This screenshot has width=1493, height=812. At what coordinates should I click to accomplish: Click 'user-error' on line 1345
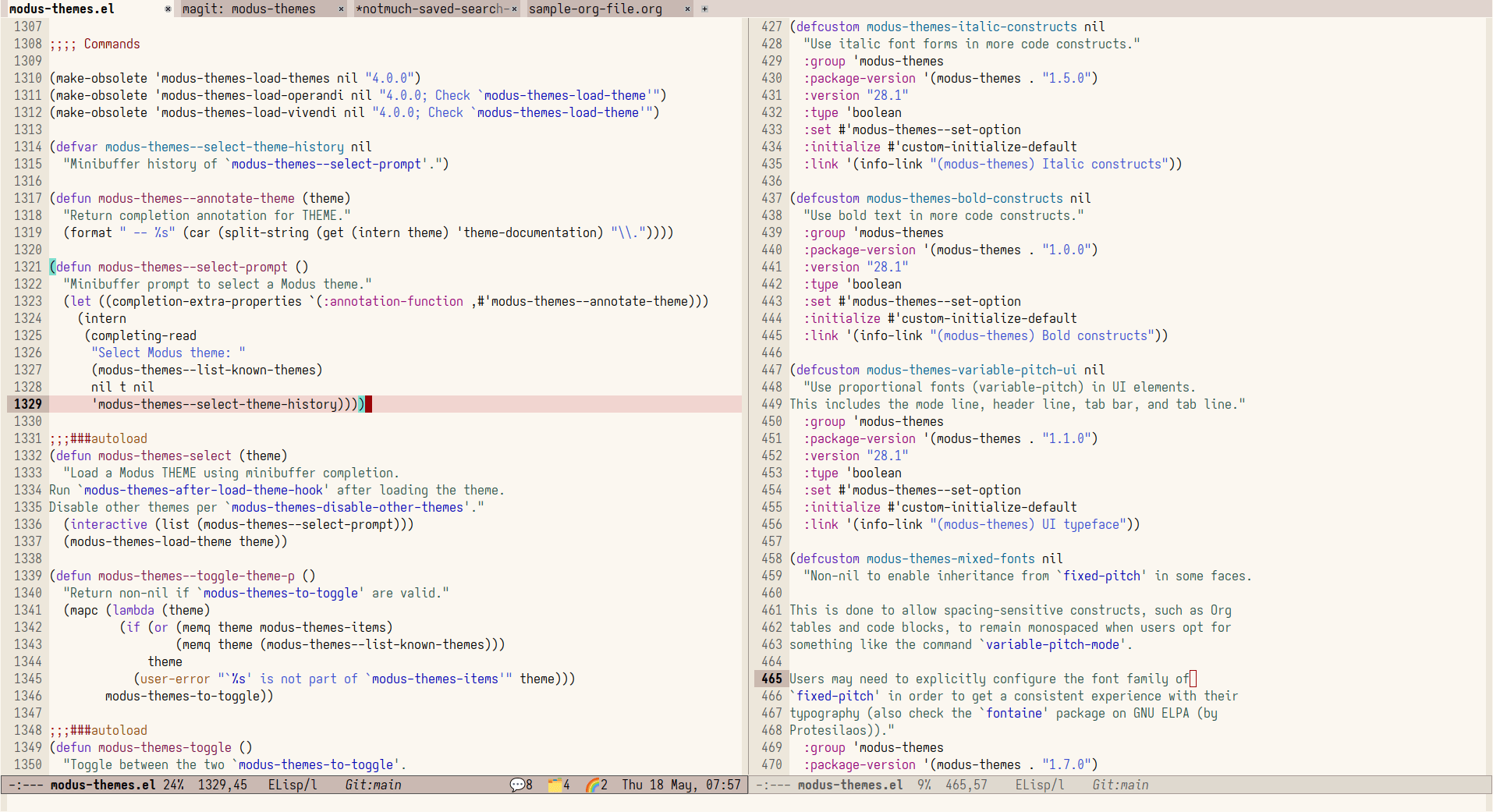[x=176, y=679]
